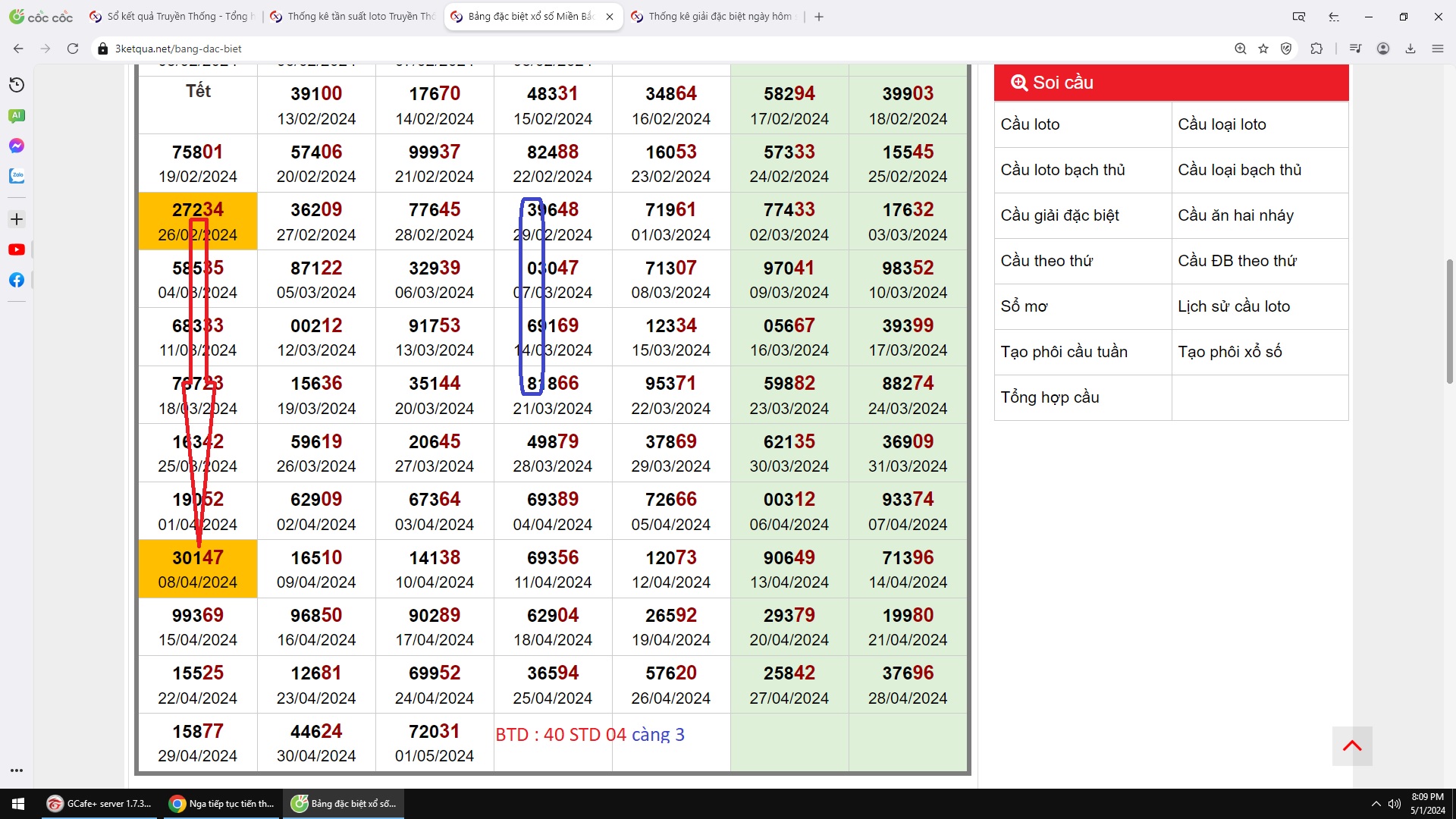This screenshot has width=1456, height=819.
Task: Open GCafe+ server in the taskbar
Action: coord(100,804)
